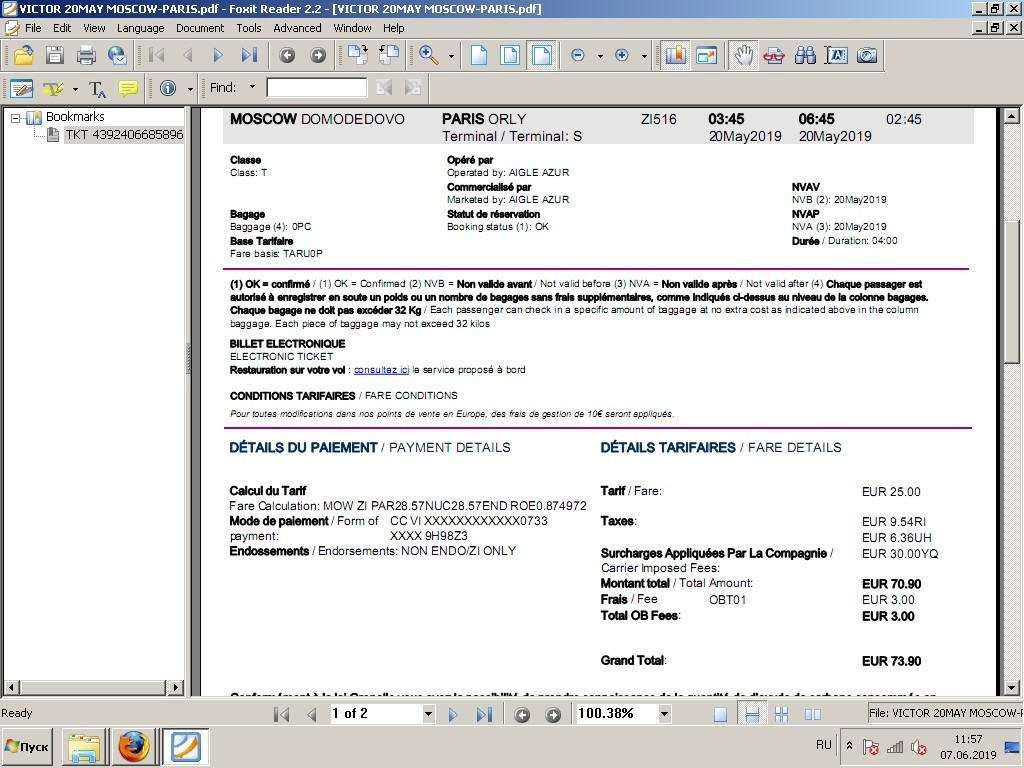Select the Hand tool
The height and width of the screenshot is (768, 1024).
[x=742, y=55]
